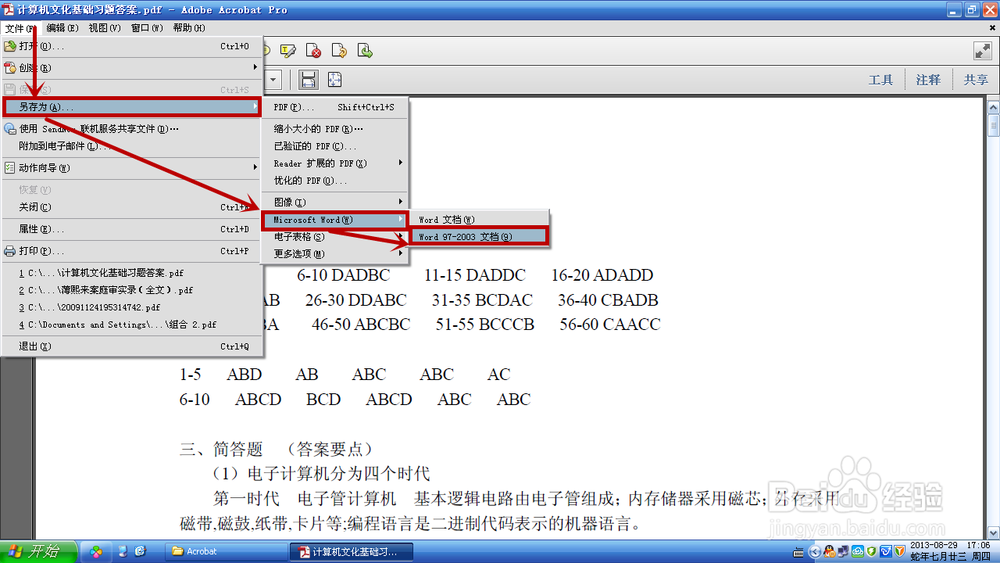
Task: Choose 已验证的 PDF option
Action: [335, 146]
